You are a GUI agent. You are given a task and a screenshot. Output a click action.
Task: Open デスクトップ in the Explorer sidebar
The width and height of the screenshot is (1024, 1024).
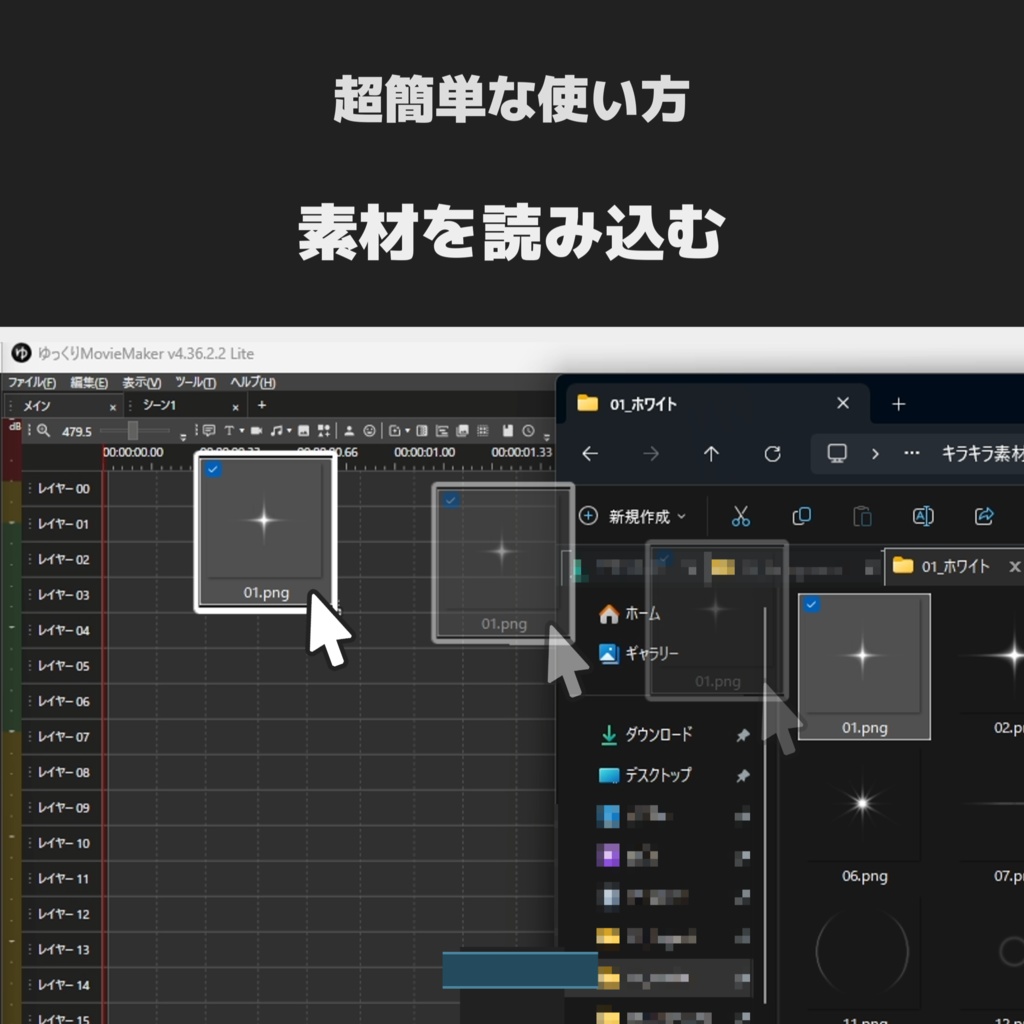click(645, 775)
